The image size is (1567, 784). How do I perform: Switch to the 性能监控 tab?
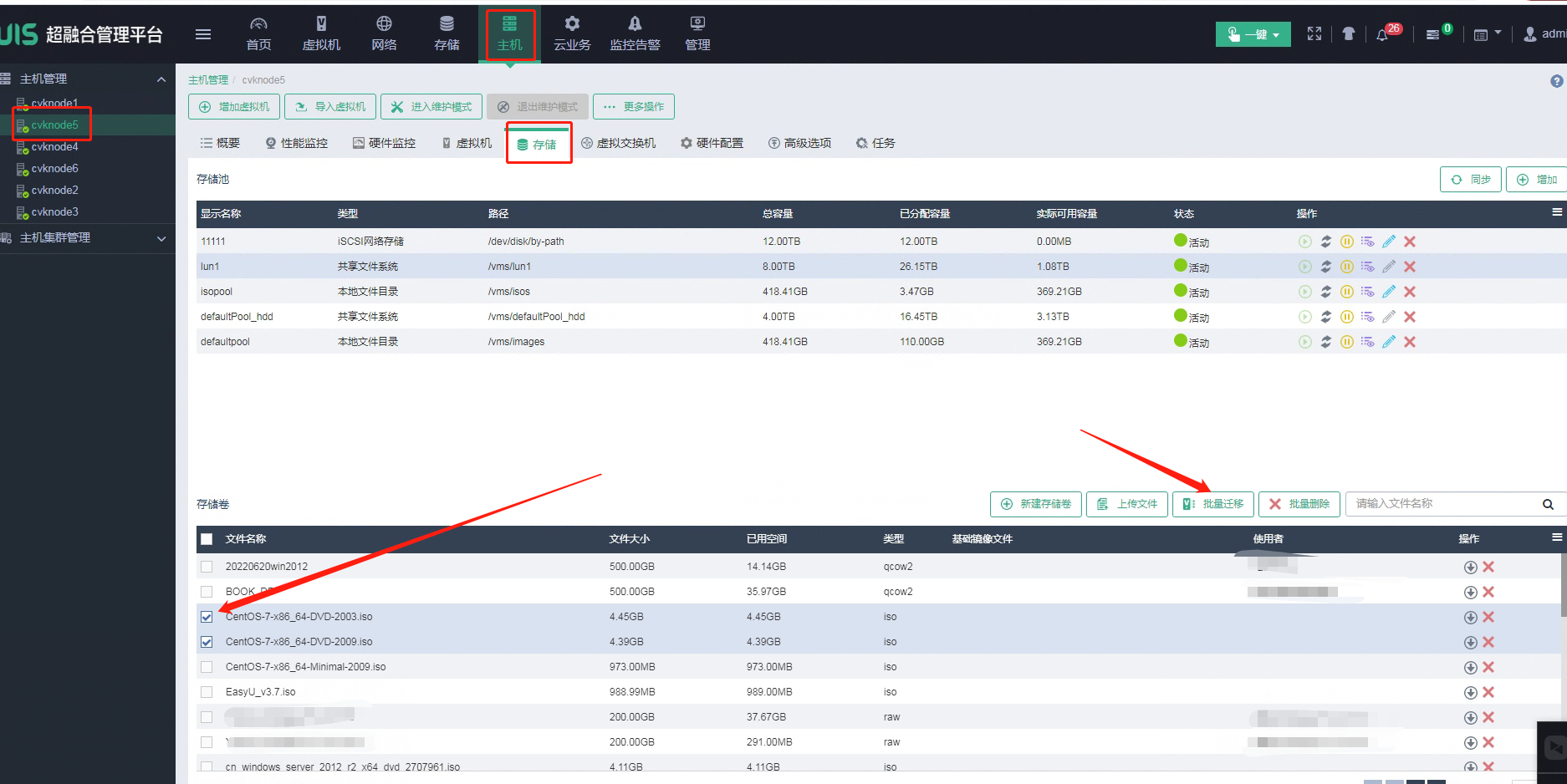(x=297, y=143)
